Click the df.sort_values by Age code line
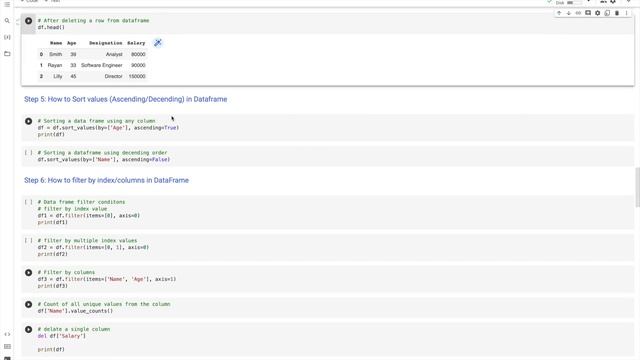Screen dimensions: 640x360 [108, 128]
